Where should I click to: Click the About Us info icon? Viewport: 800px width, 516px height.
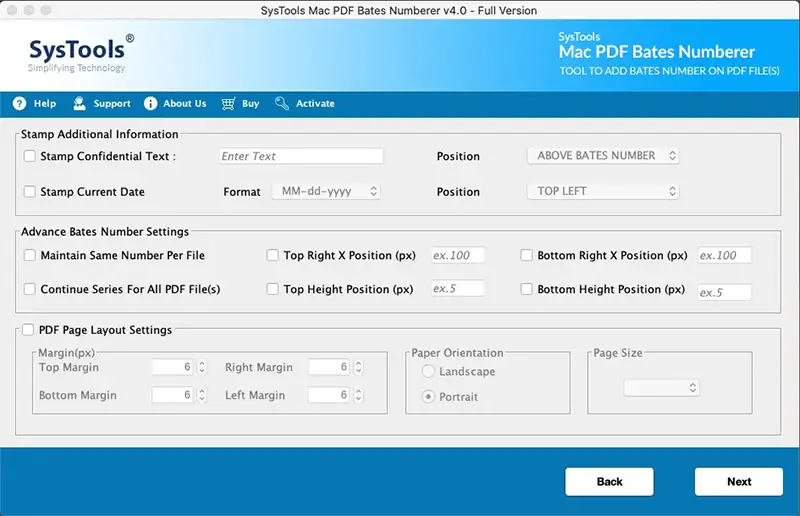point(151,104)
